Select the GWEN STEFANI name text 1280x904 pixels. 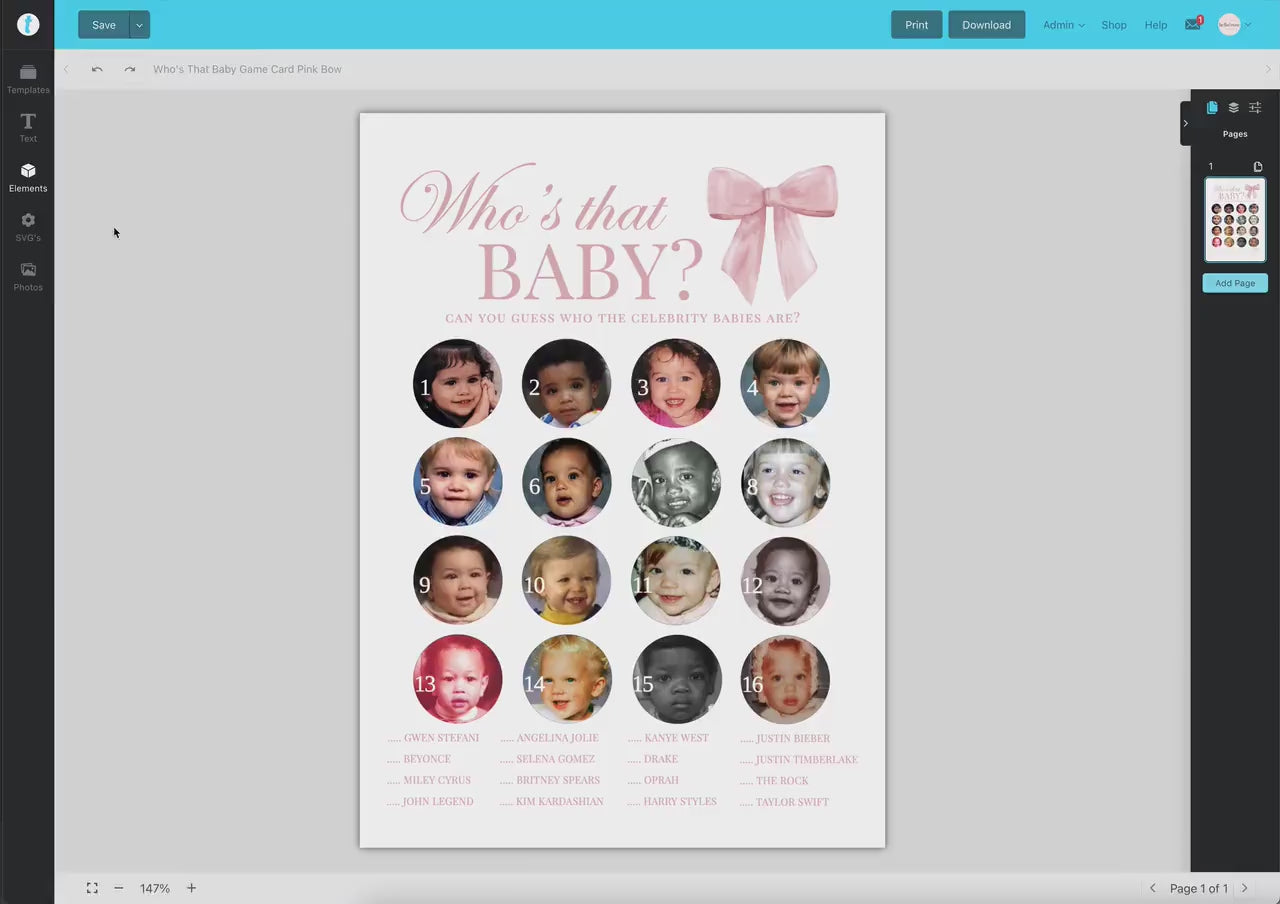[441, 738]
